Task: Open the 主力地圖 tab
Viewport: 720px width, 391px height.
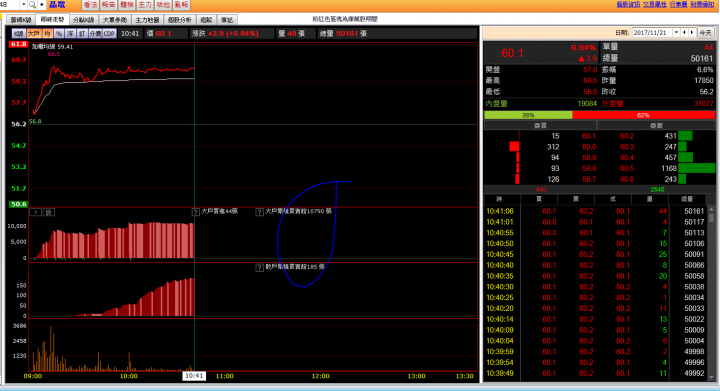Action: (x=147, y=20)
